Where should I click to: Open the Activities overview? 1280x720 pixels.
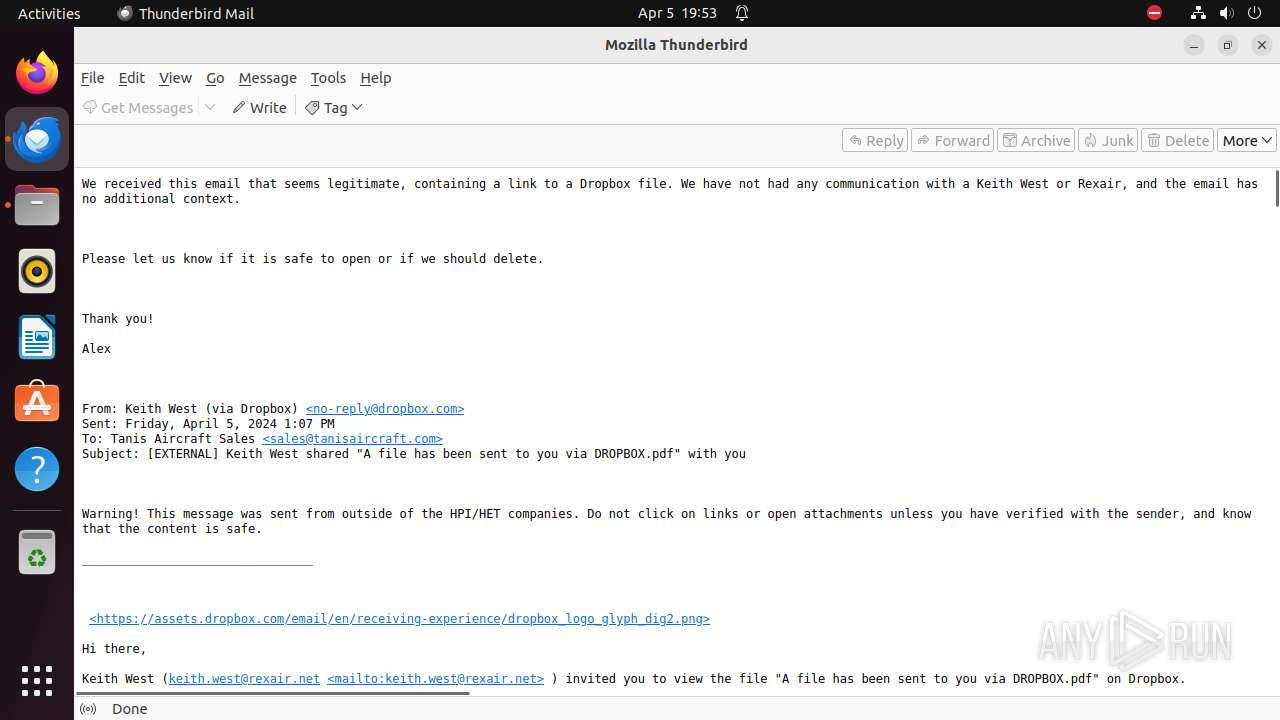49,13
